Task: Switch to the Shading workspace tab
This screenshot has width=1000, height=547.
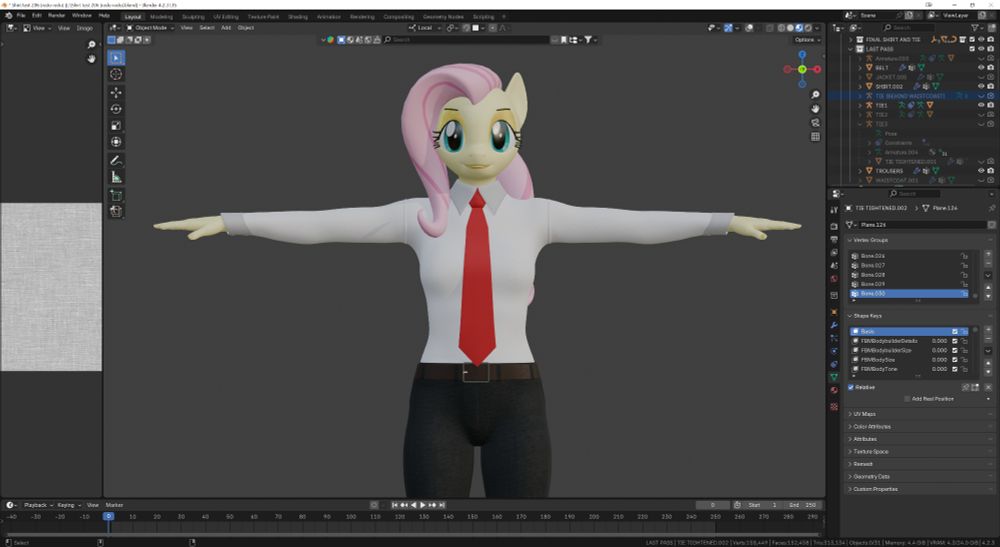Action: pyautogui.click(x=298, y=17)
